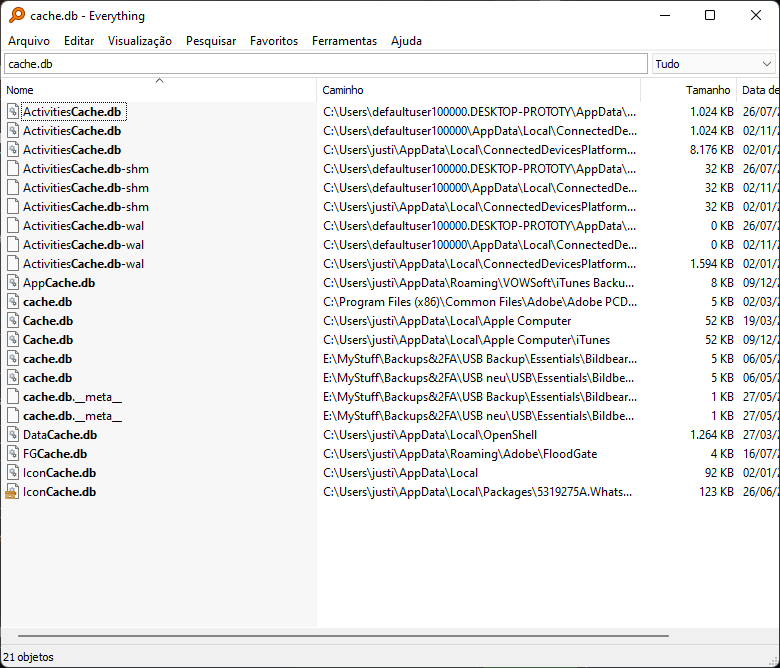This screenshot has width=780, height=668.
Task: Click the 8.176 KB size cell
Action: (x=711, y=150)
